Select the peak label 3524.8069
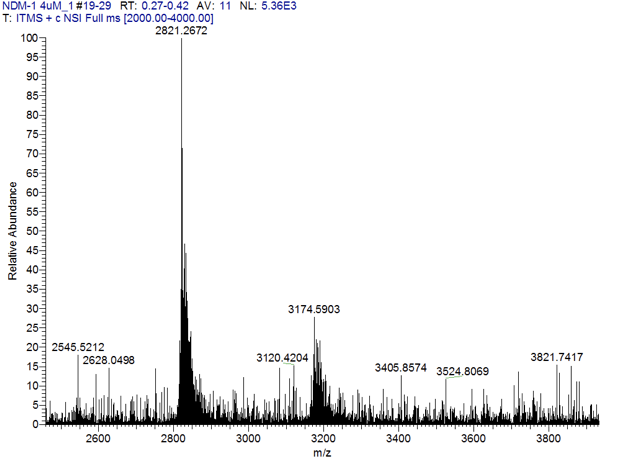Image resolution: width=630 pixels, height=463 pixels. coord(462,371)
